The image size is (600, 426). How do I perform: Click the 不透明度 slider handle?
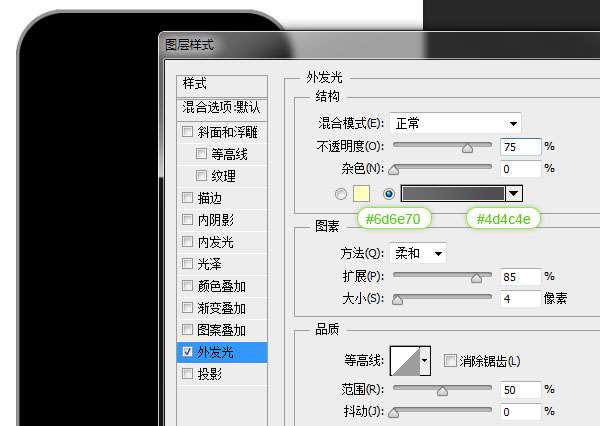point(467,147)
